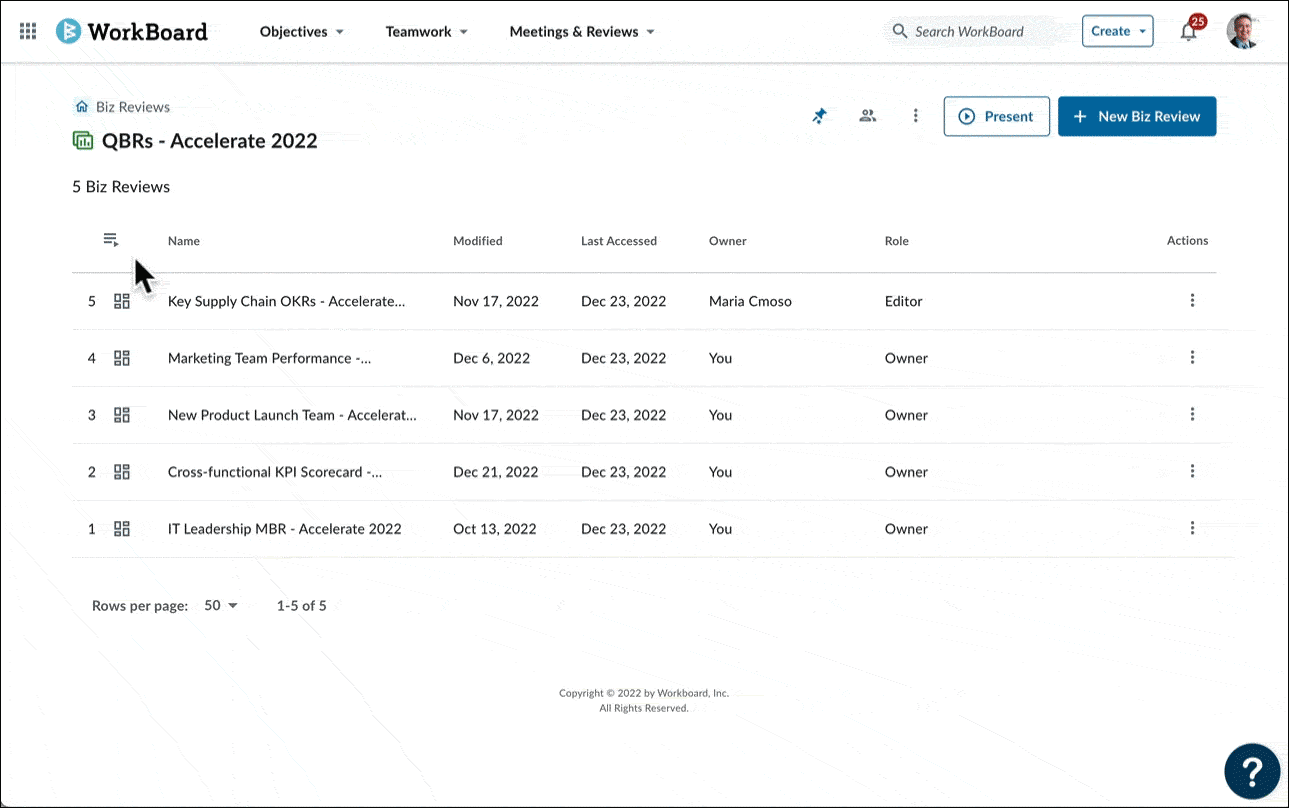Open the share people icon
Screen dimensions: 1289x808
[x=867, y=116]
